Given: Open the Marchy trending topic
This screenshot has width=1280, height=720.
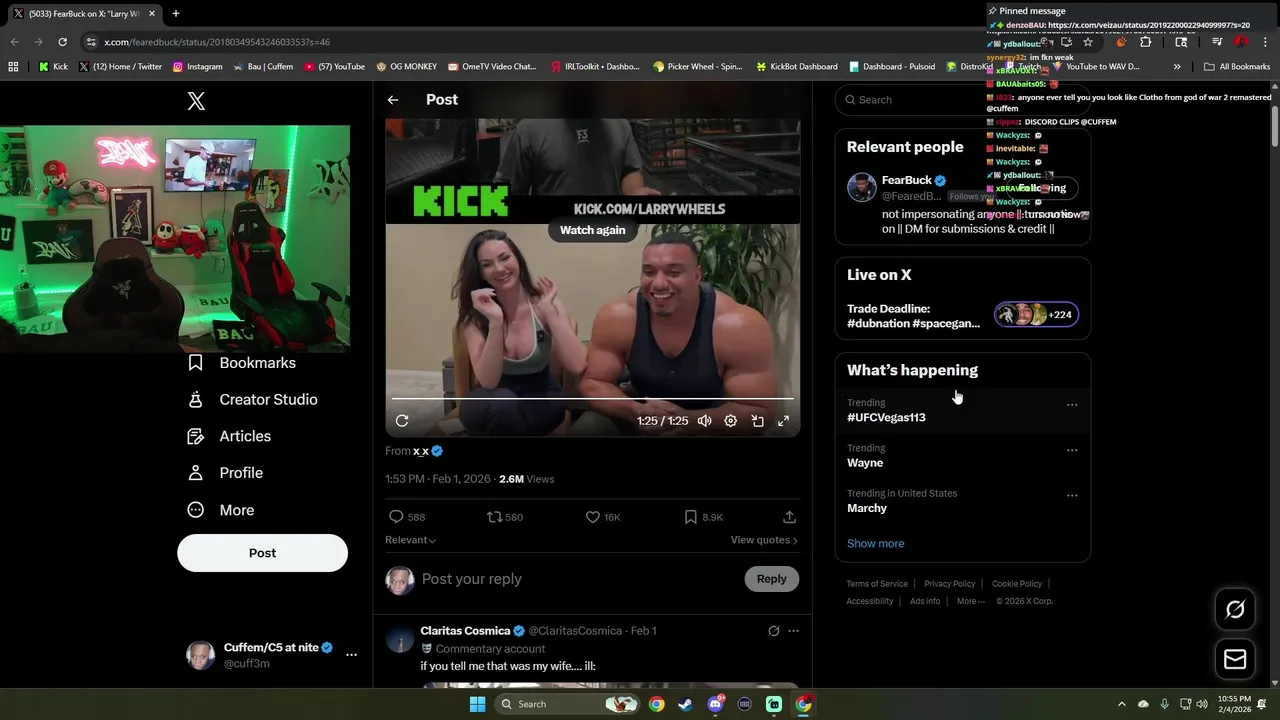Looking at the screenshot, I should coord(867,509).
